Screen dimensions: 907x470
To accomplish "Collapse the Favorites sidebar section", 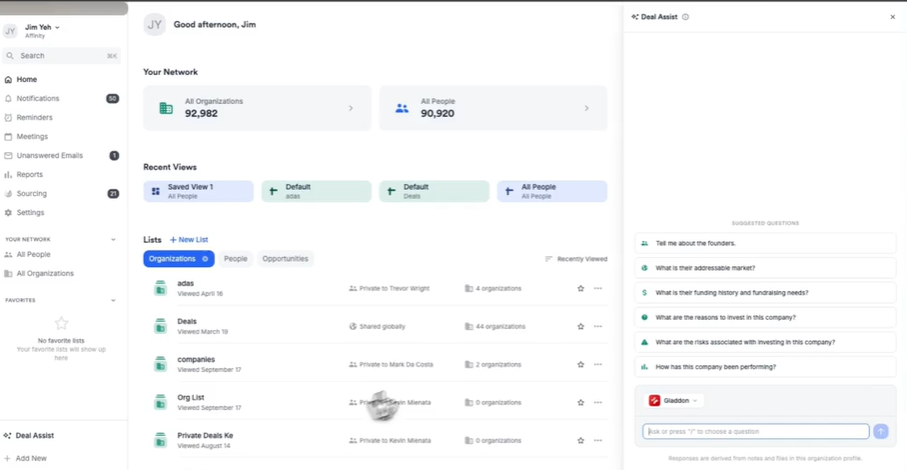I will pyautogui.click(x=113, y=301).
